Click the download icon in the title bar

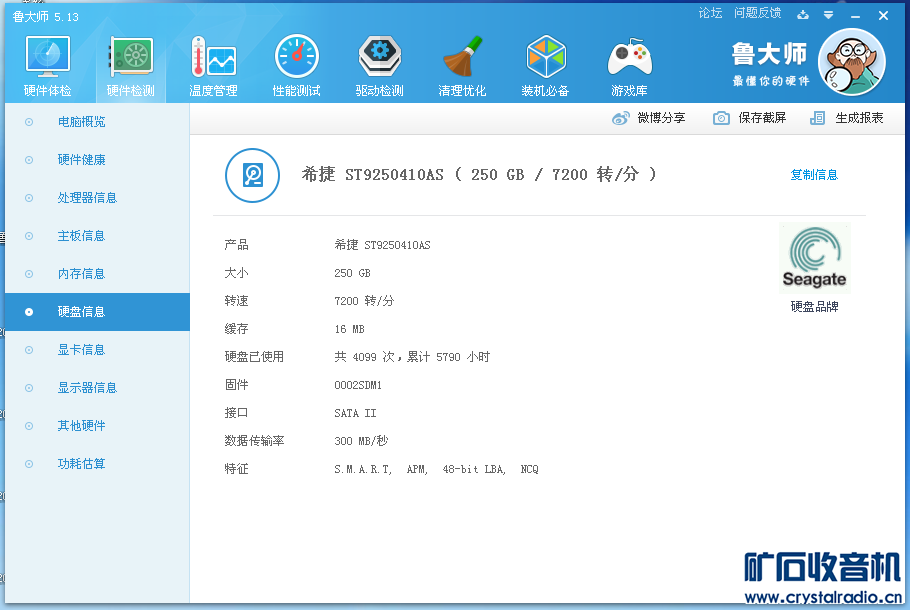[803, 15]
